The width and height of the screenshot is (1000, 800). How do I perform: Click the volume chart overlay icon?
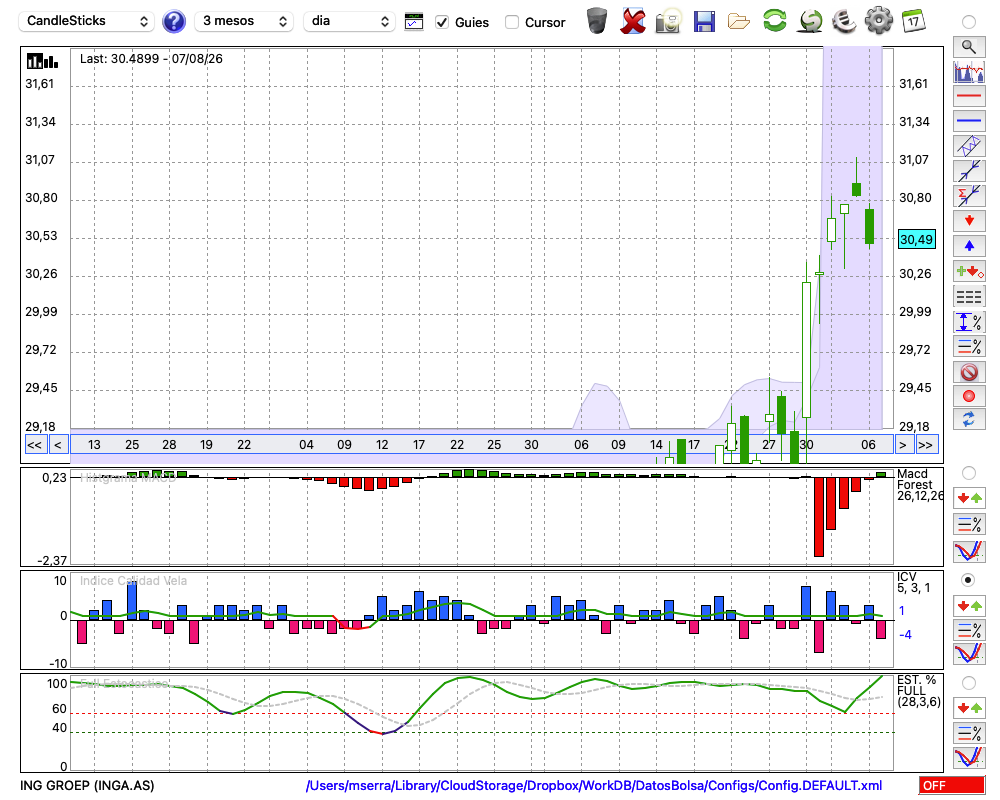pos(969,71)
